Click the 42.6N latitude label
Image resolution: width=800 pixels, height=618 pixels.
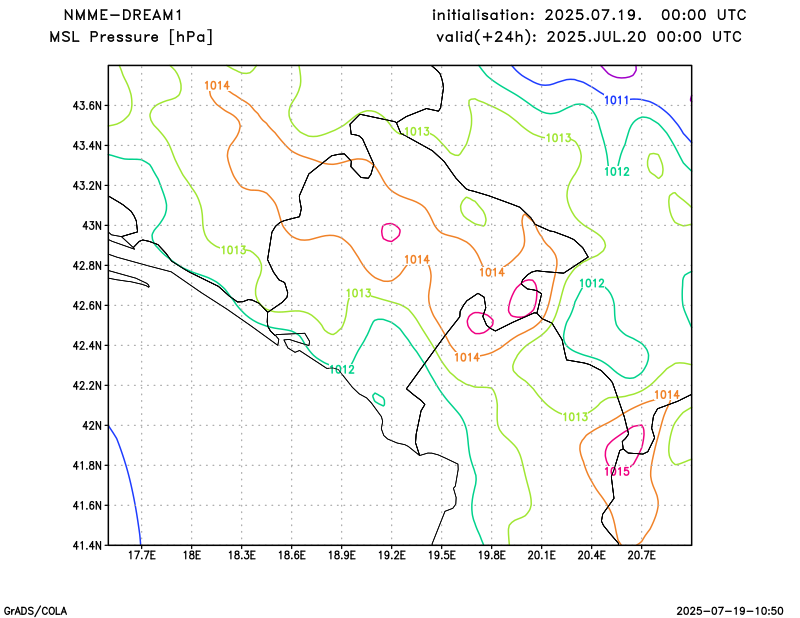click(88, 305)
